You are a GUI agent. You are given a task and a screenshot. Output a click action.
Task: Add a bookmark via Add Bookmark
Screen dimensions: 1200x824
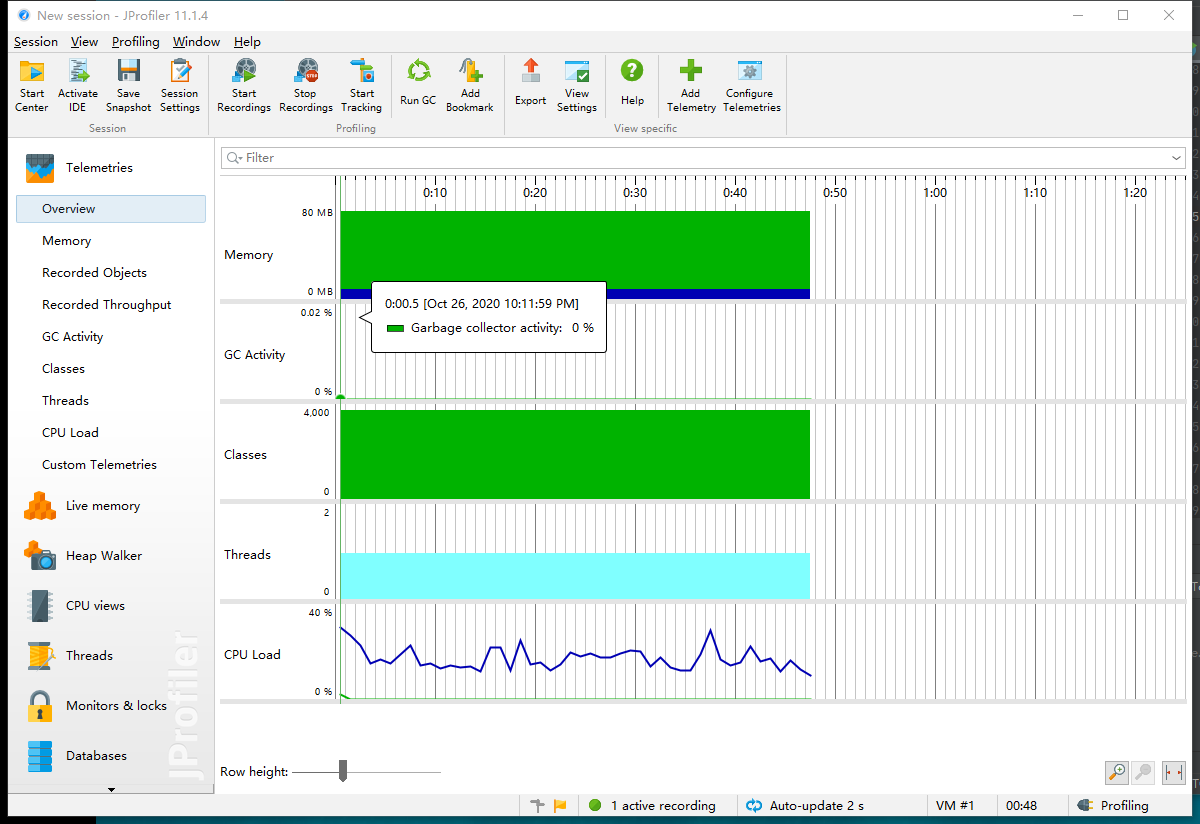coord(470,86)
